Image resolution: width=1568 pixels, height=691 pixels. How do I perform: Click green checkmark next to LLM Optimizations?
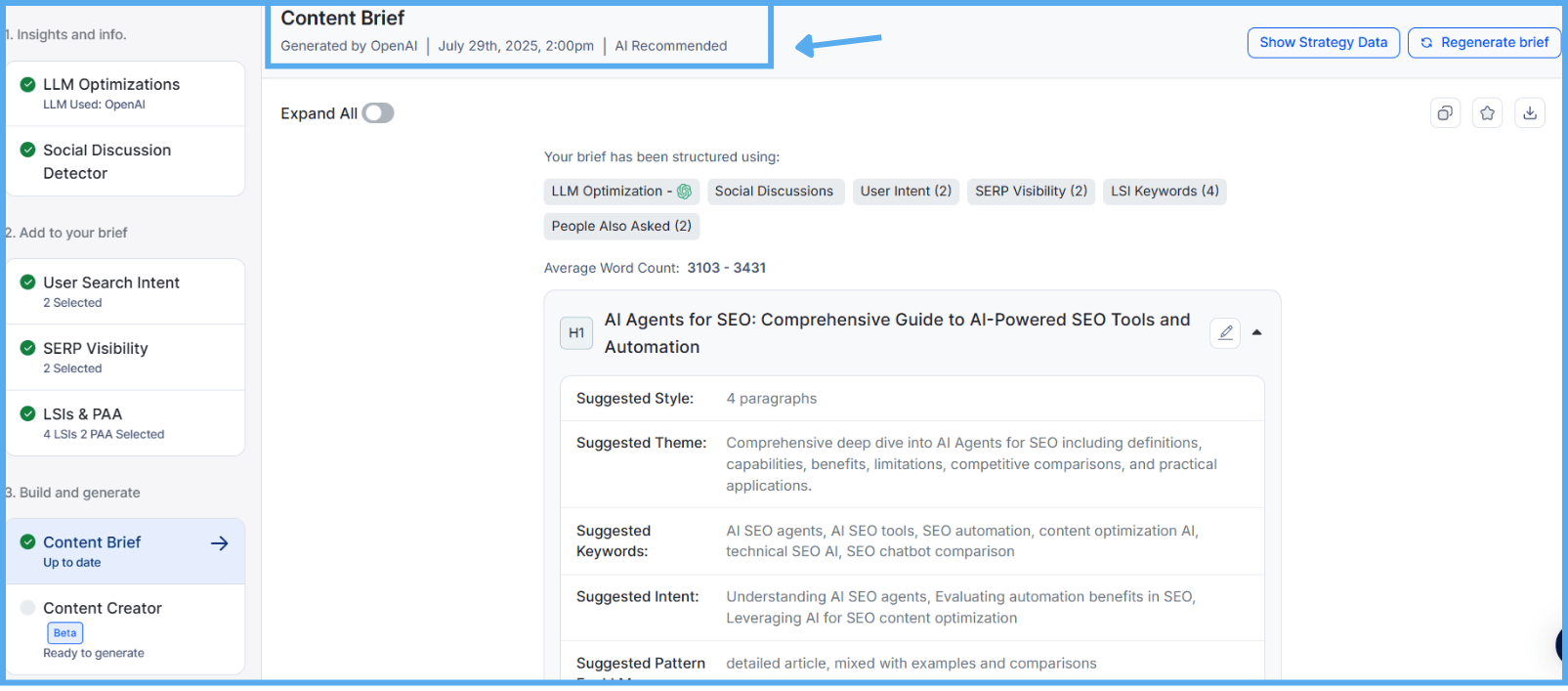(28, 85)
